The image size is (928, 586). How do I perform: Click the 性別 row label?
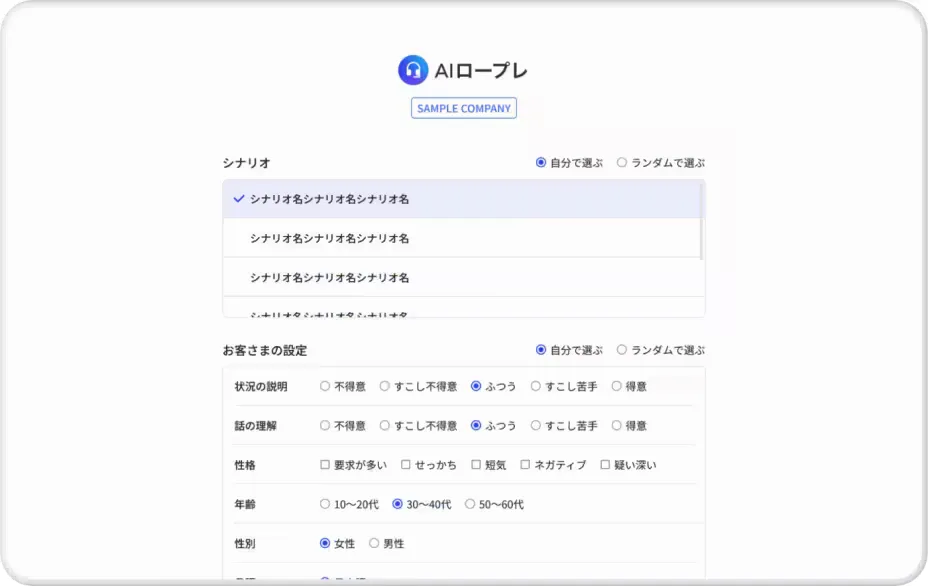244,543
